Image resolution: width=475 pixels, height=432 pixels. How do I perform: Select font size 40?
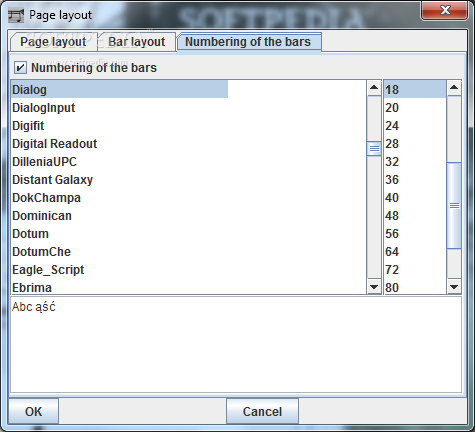point(415,197)
